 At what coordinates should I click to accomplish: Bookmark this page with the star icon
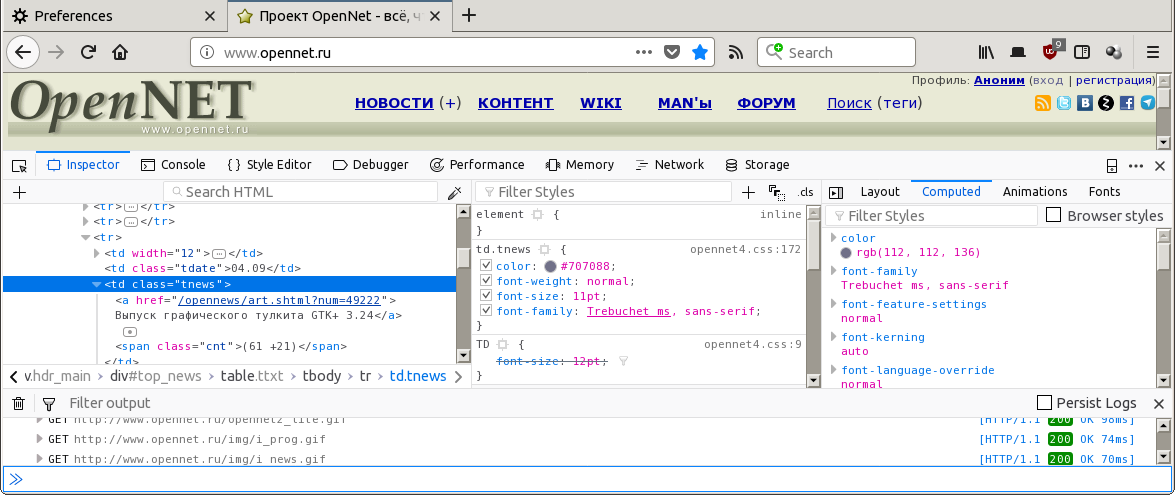click(700, 52)
